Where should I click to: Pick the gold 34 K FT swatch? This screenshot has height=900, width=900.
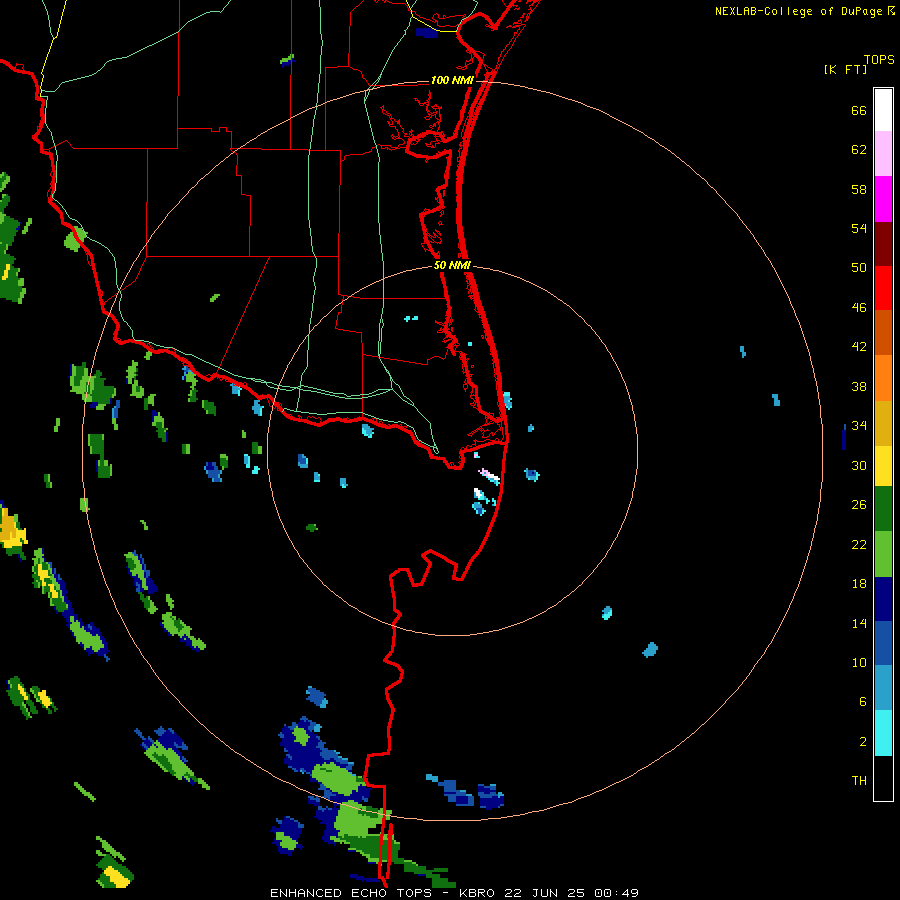[883, 424]
